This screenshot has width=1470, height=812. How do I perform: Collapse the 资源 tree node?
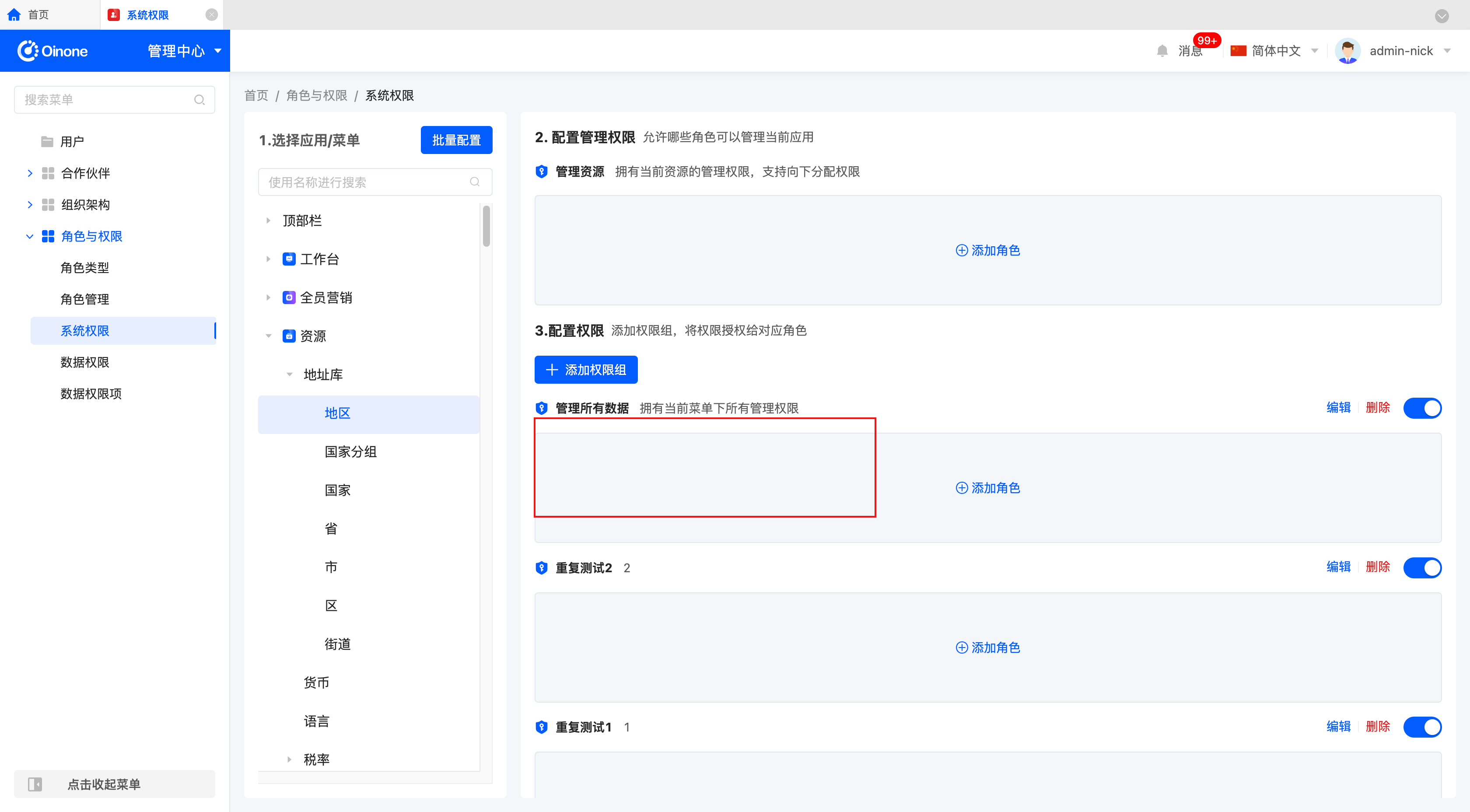pyautogui.click(x=268, y=336)
